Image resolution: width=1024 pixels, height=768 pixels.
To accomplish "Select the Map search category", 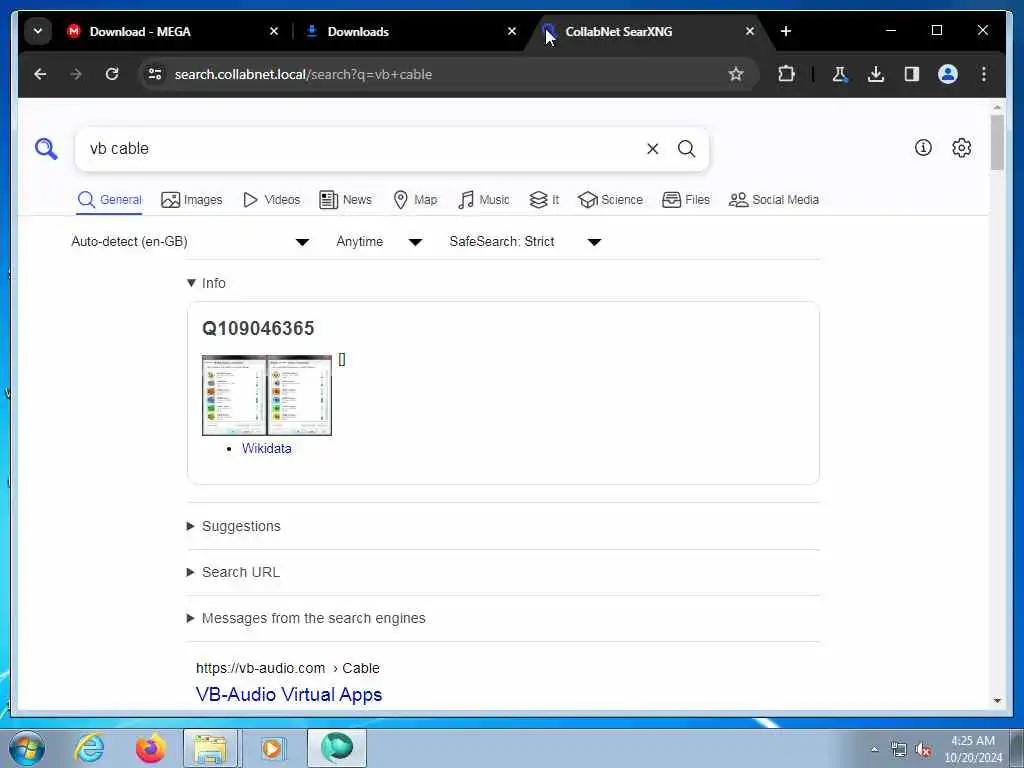I will pyautogui.click(x=415, y=200).
